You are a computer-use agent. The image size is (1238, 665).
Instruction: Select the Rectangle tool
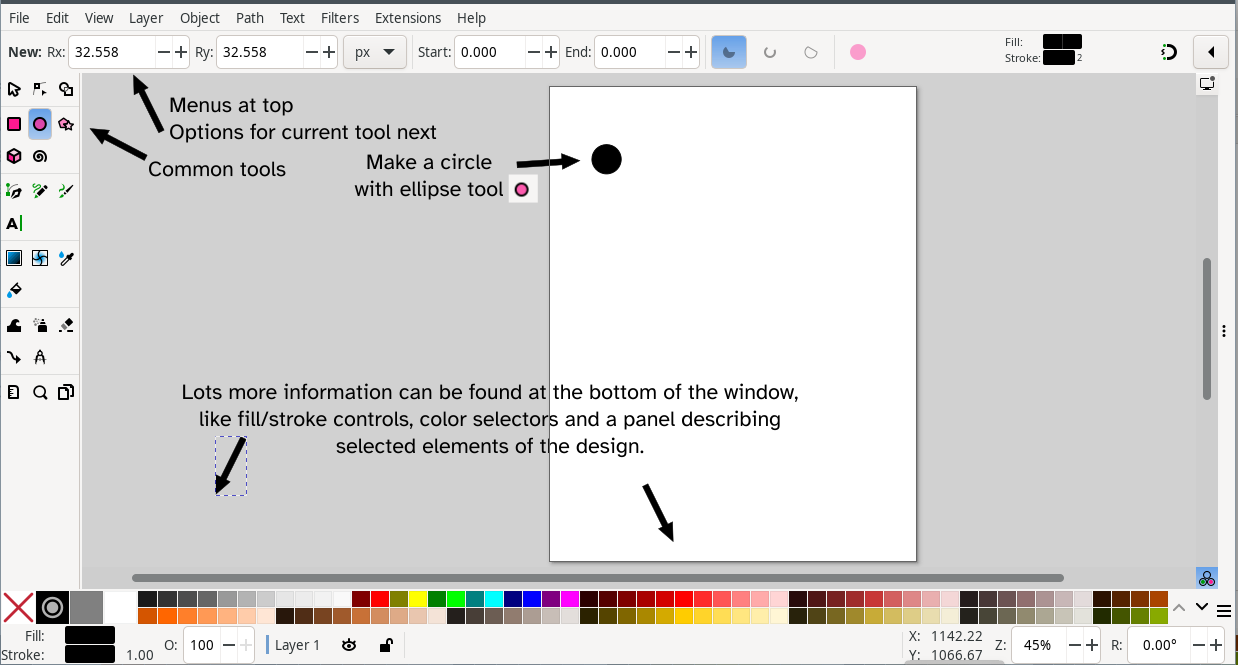point(14,124)
